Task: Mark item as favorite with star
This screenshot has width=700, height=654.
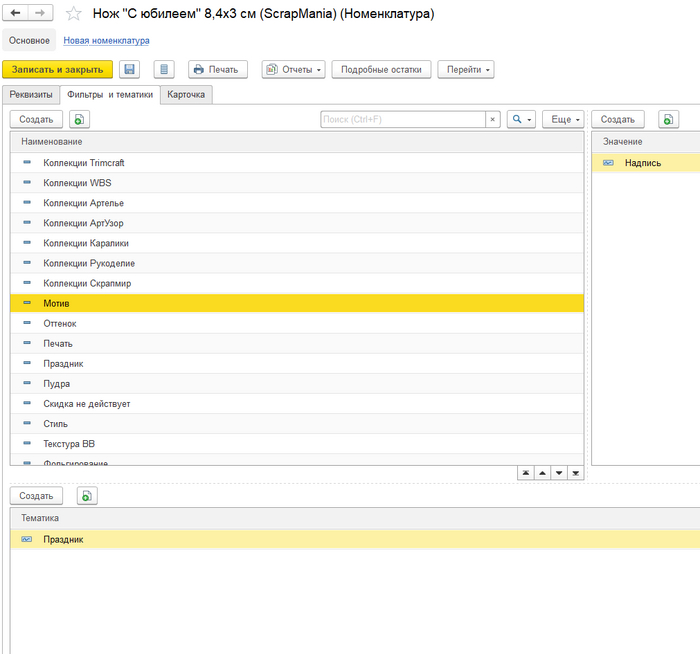Action: 73,14
